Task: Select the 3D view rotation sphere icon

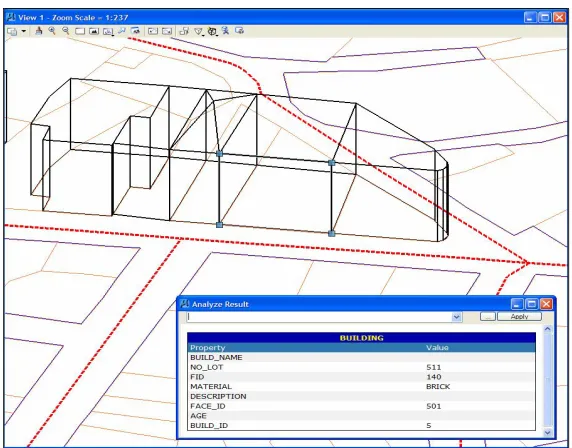Action: coord(212,31)
